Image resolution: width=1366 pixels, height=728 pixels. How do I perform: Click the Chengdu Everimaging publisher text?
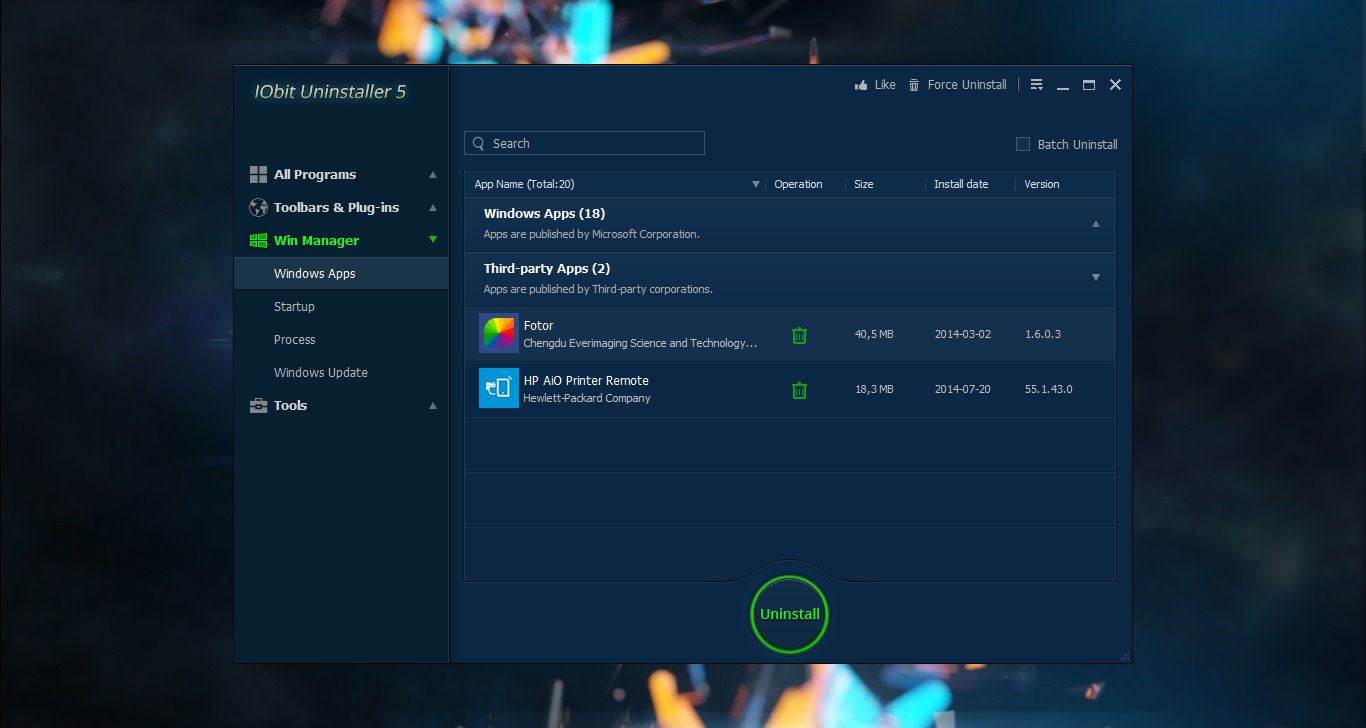(x=640, y=343)
